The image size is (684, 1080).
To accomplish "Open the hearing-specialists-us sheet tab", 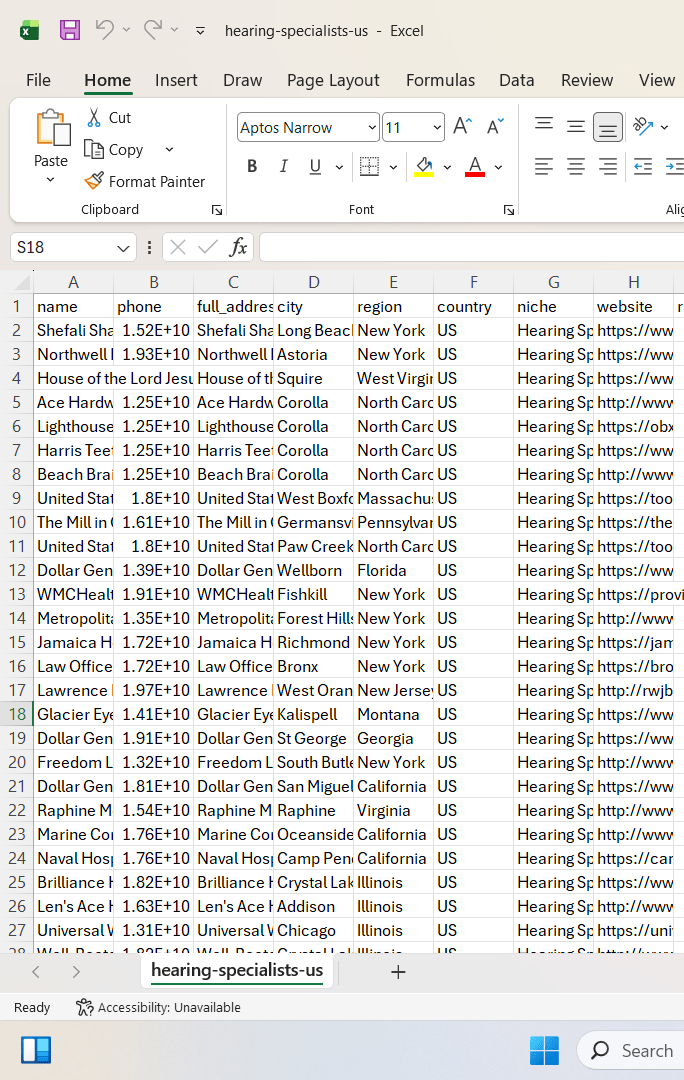I will coord(237,970).
